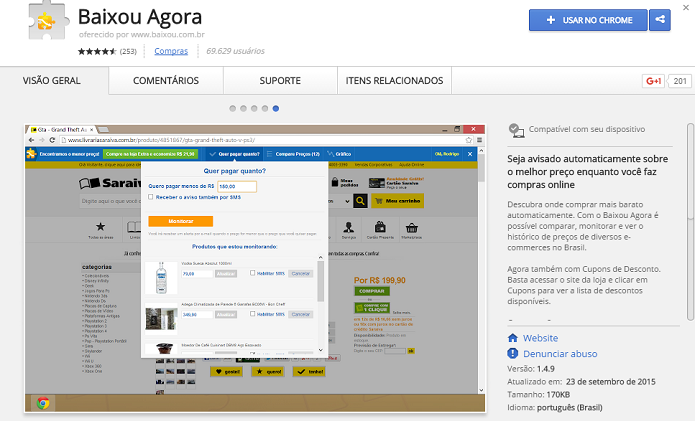Switch to the COMENTÁRIOS tab
695x421 pixels.
[166, 81]
